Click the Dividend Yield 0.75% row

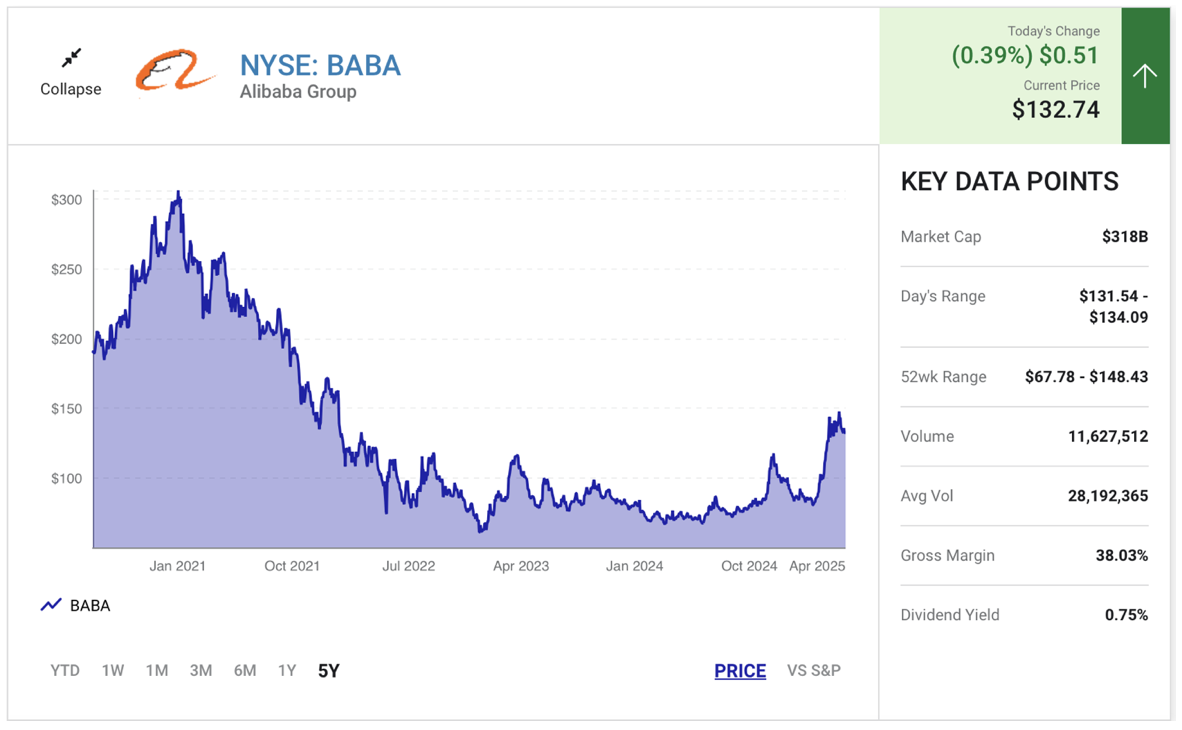(1024, 615)
